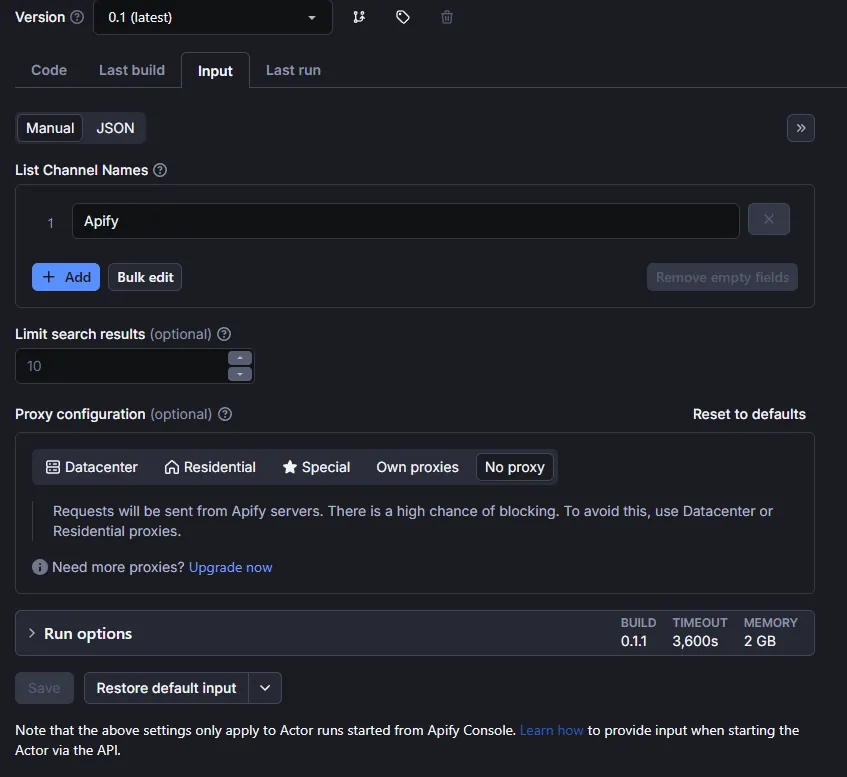Select the Residential proxy option
847x777 pixels.
210,467
